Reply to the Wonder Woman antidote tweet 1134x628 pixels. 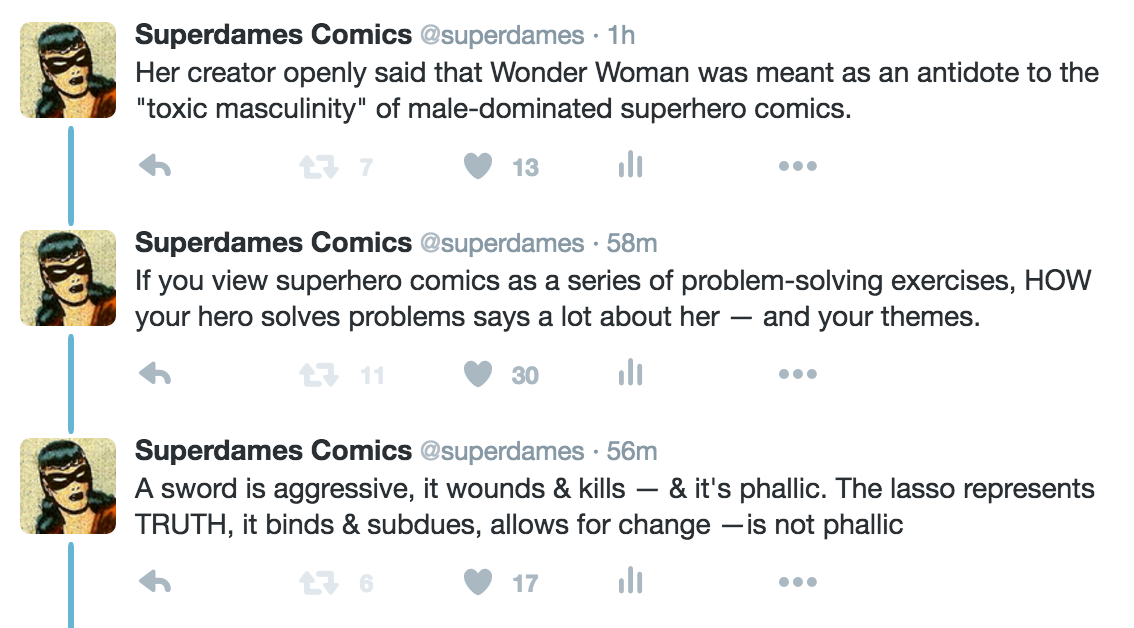tap(155, 167)
